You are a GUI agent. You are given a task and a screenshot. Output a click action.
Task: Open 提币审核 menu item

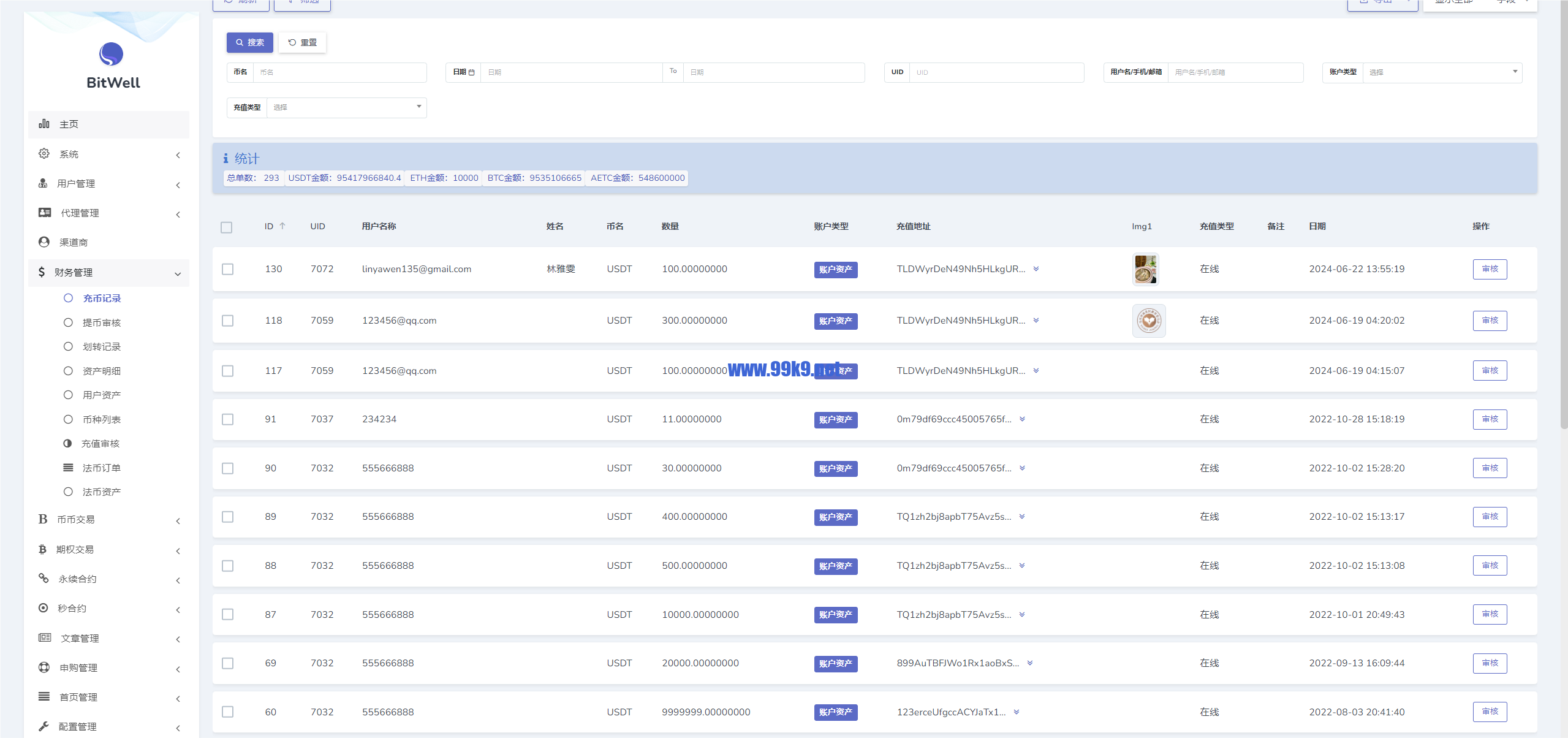pos(102,322)
